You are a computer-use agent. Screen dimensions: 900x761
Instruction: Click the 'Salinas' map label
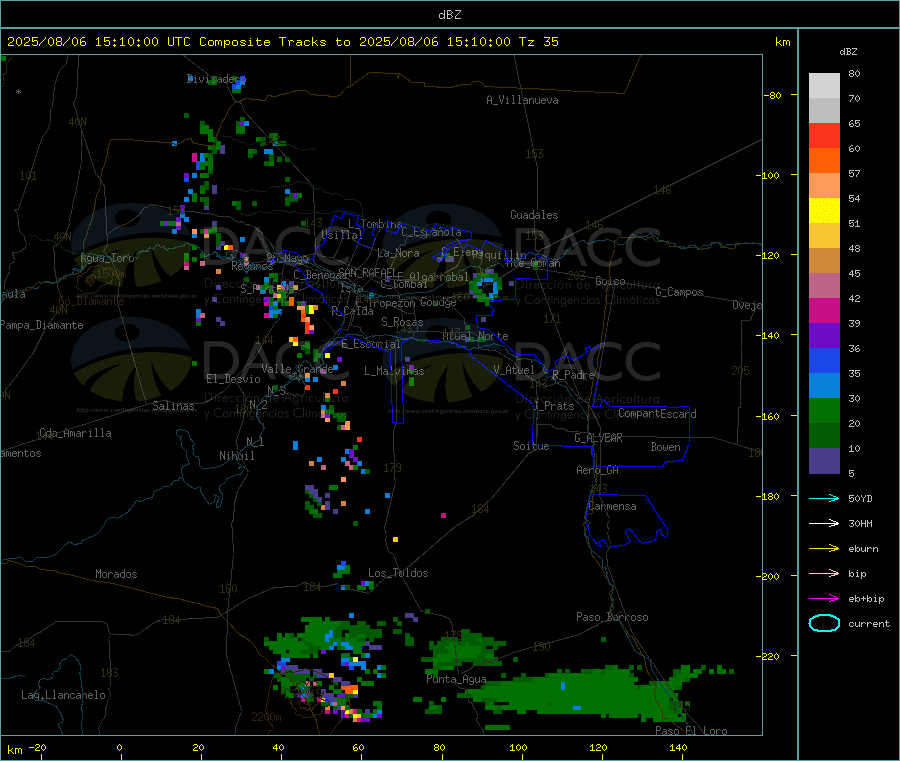173,406
